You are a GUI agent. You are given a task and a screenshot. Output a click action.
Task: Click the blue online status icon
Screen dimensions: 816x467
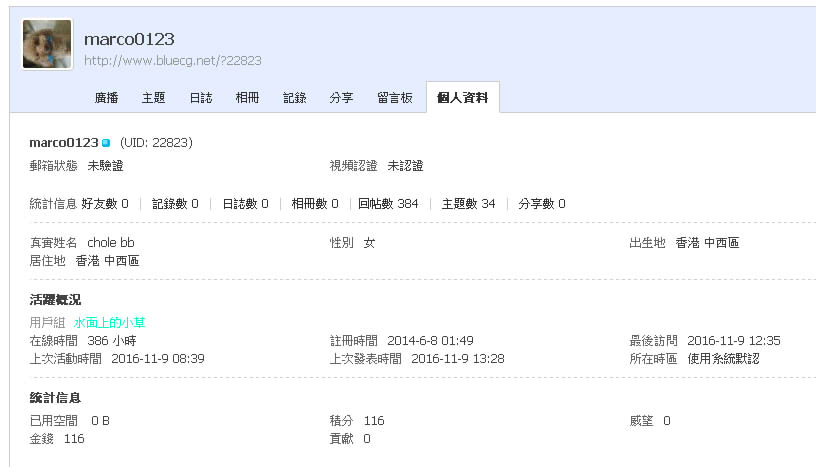pos(106,143)
